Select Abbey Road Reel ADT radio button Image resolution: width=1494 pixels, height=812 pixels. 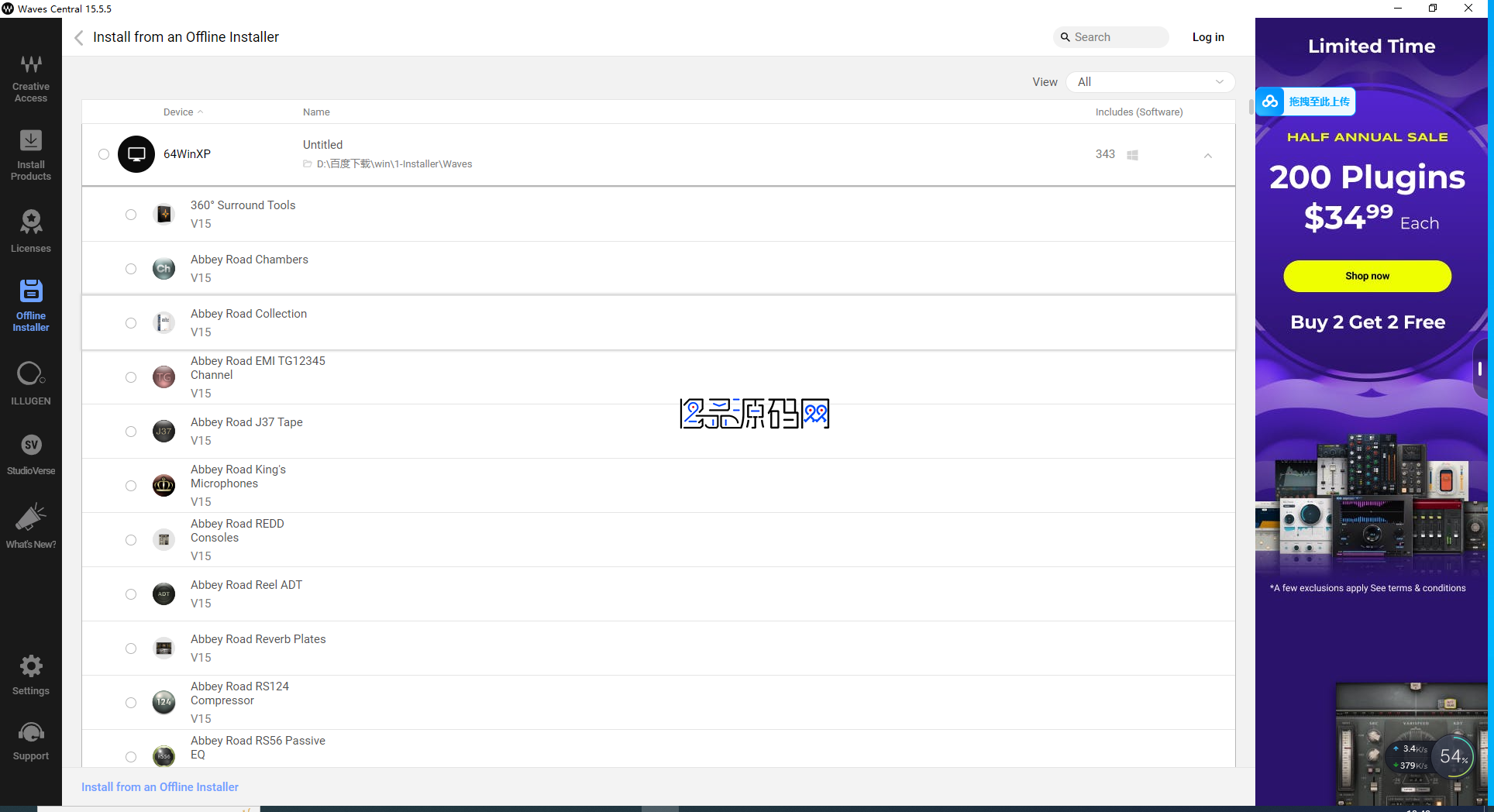click(x=131, y=594)
